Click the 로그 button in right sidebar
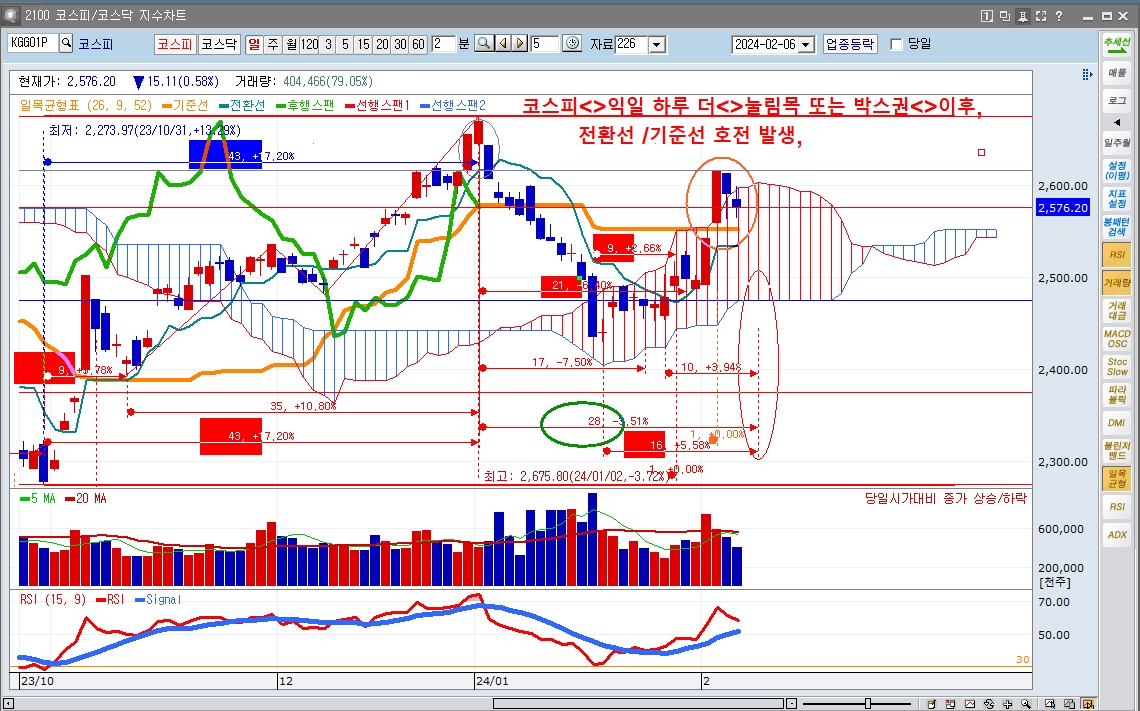The image size is (1140, 711). coord(1117,100)
